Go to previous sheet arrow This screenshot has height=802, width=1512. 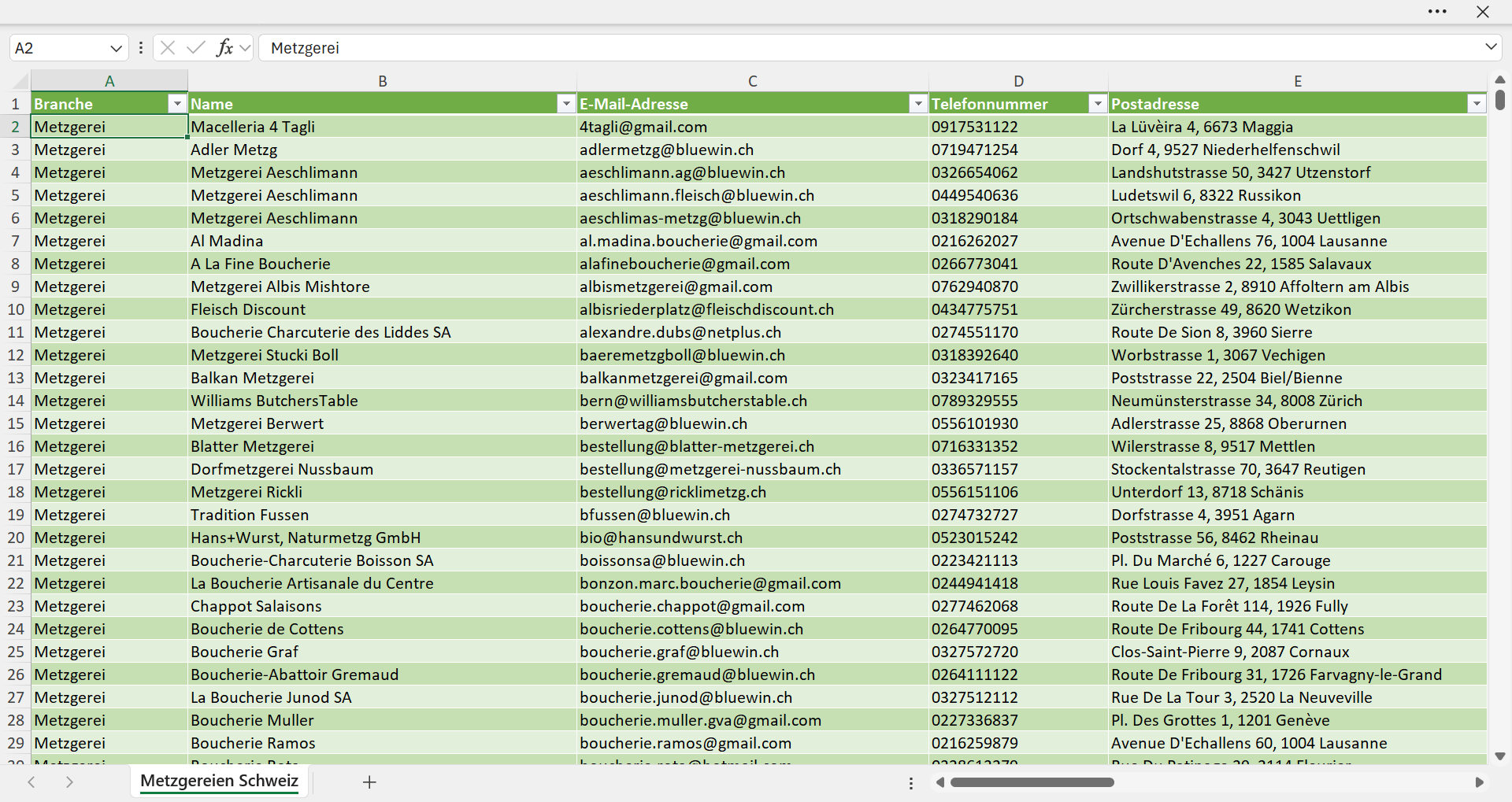(x=31, y=782)
